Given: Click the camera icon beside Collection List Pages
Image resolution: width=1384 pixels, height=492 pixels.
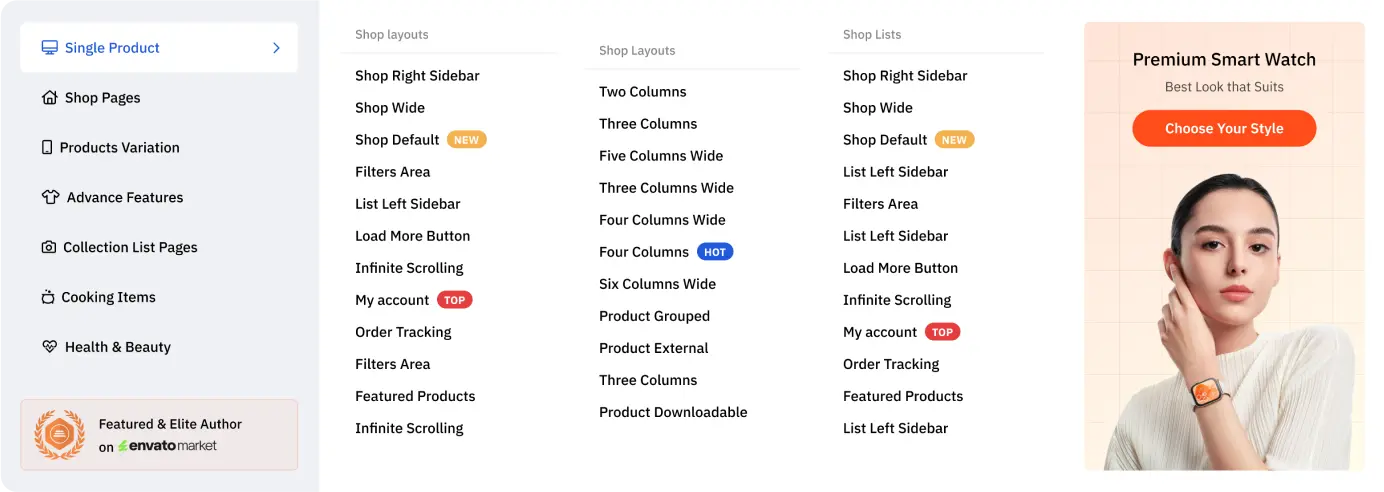Looking at the screenshot, I should pyautogui.click(x=48, y=247).
